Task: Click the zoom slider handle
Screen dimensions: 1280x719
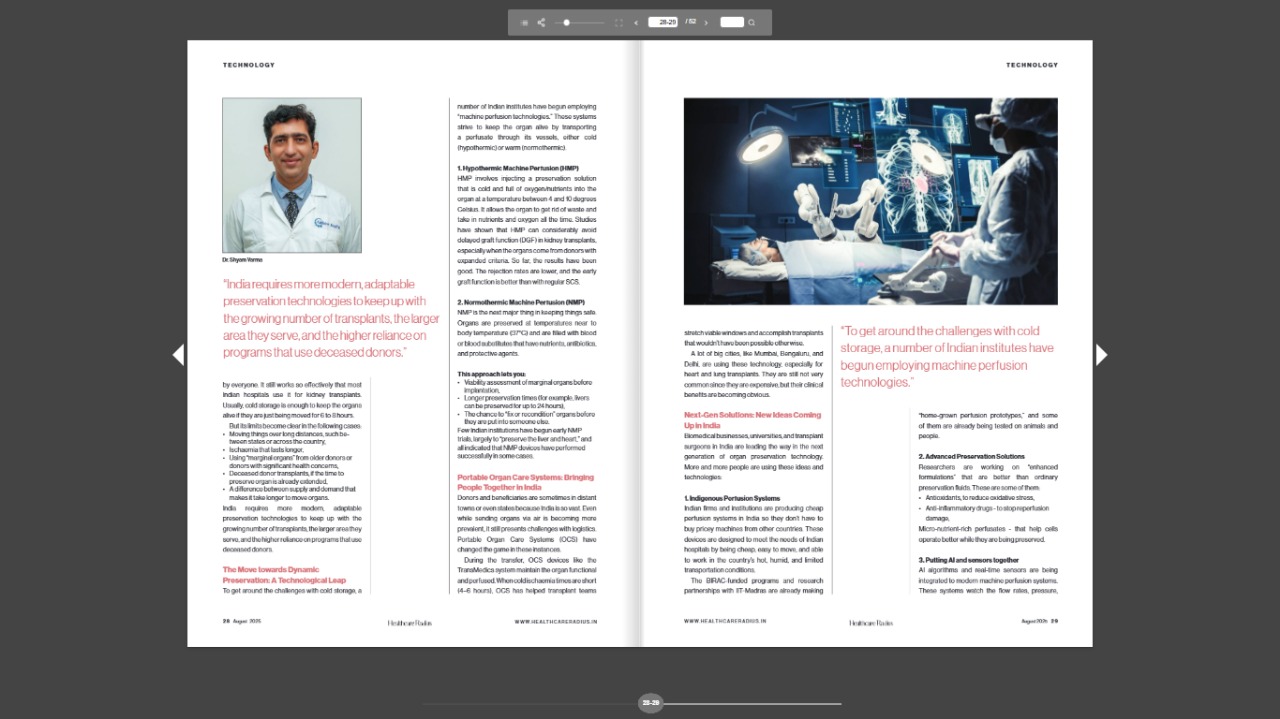Action: tap(567, 22)
